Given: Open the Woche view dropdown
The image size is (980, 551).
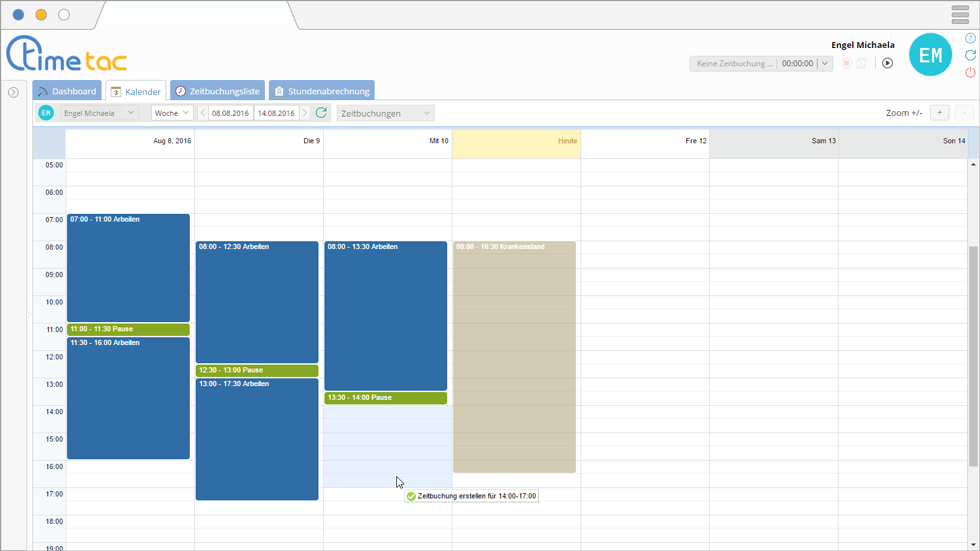Looking at the screenshot, I should pos(171,113).
